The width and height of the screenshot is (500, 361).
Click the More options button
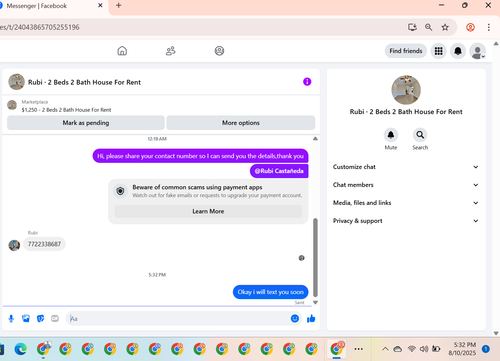tap(241, 123)
